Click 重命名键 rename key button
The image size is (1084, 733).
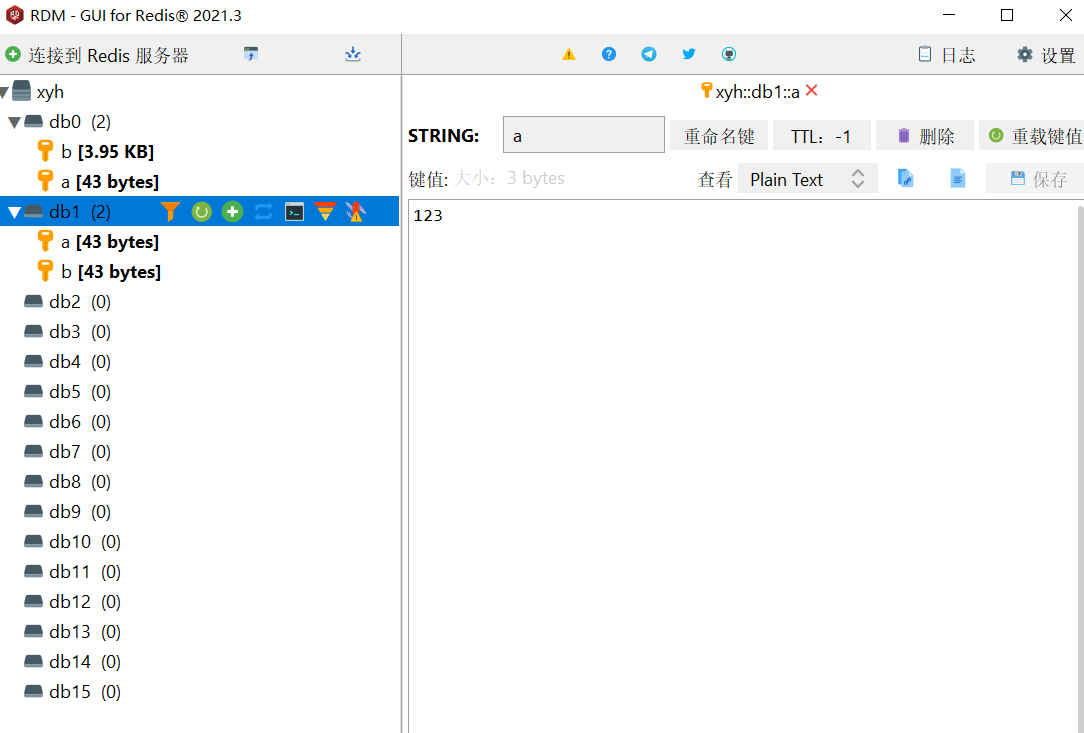(719, 136)
